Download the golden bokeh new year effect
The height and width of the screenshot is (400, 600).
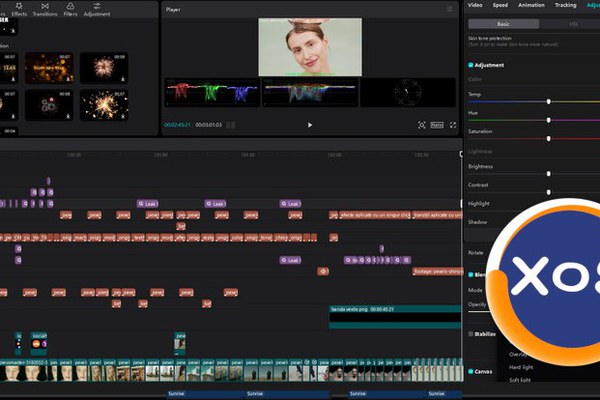(x=68, y=79)
